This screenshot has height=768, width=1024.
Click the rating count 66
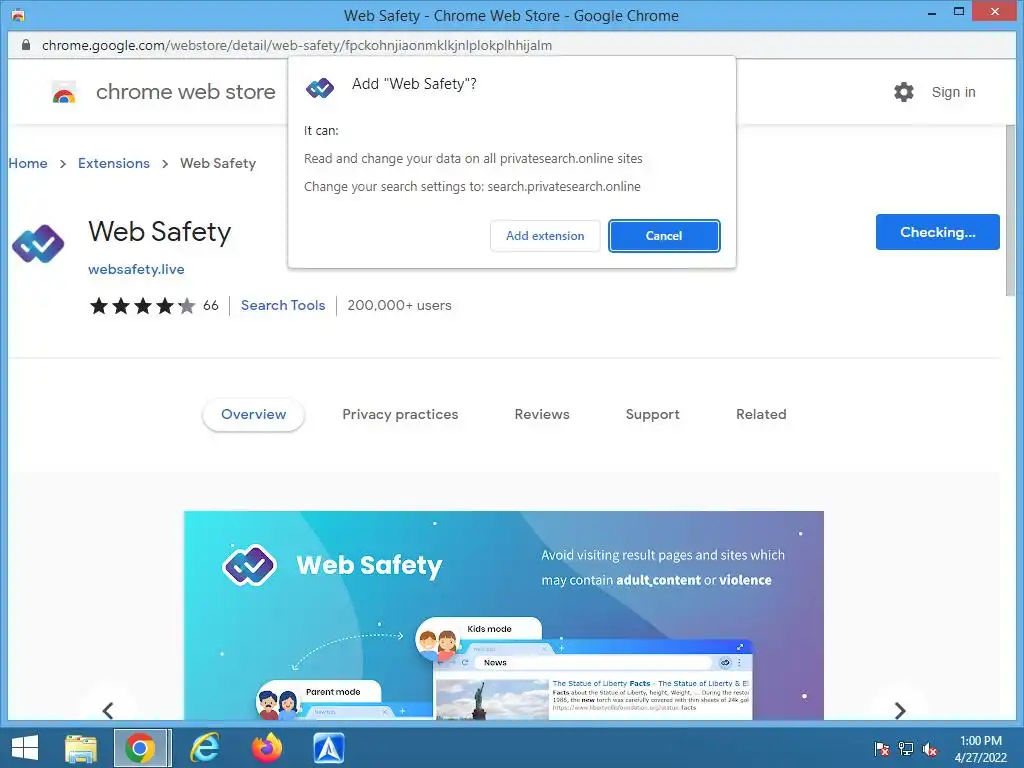tap(210, 305)
